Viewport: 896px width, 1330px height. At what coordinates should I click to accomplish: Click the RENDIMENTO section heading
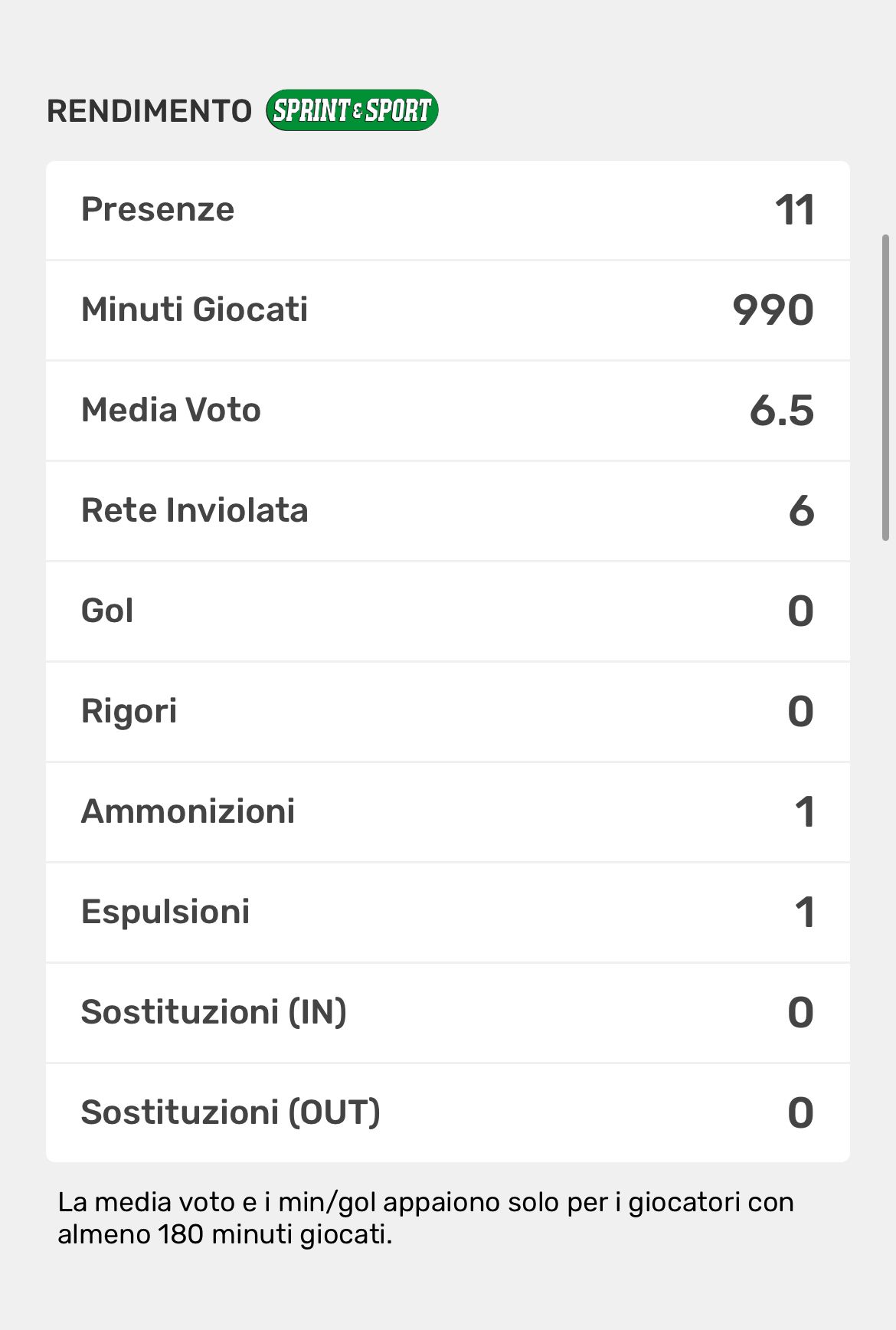click(149, 111)
